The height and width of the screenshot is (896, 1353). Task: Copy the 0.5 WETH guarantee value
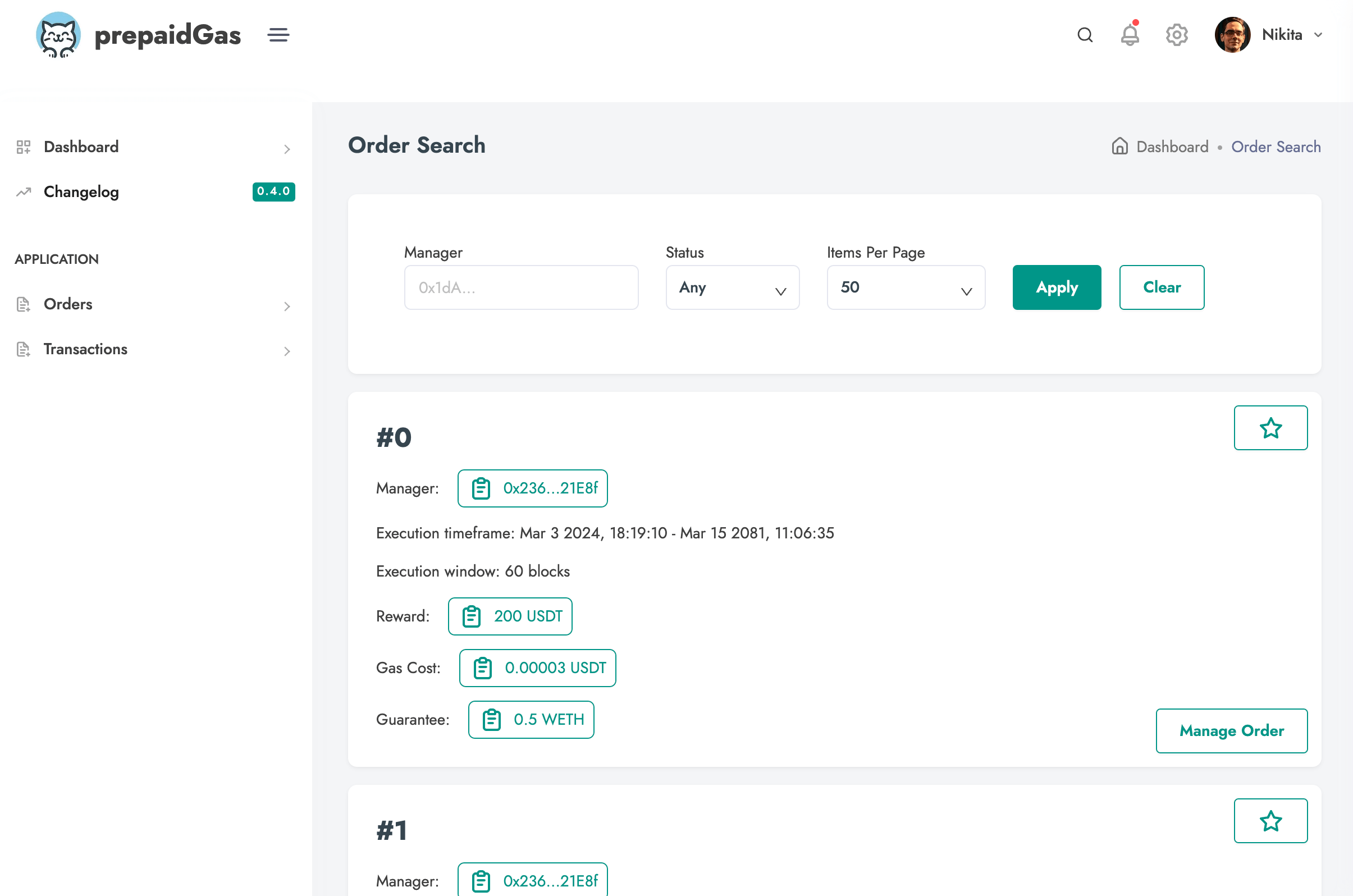pyautogui.click(x=531, y=720)
